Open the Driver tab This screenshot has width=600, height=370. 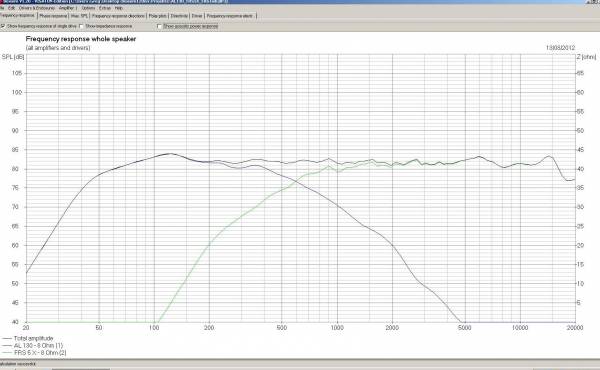[197, 16]
